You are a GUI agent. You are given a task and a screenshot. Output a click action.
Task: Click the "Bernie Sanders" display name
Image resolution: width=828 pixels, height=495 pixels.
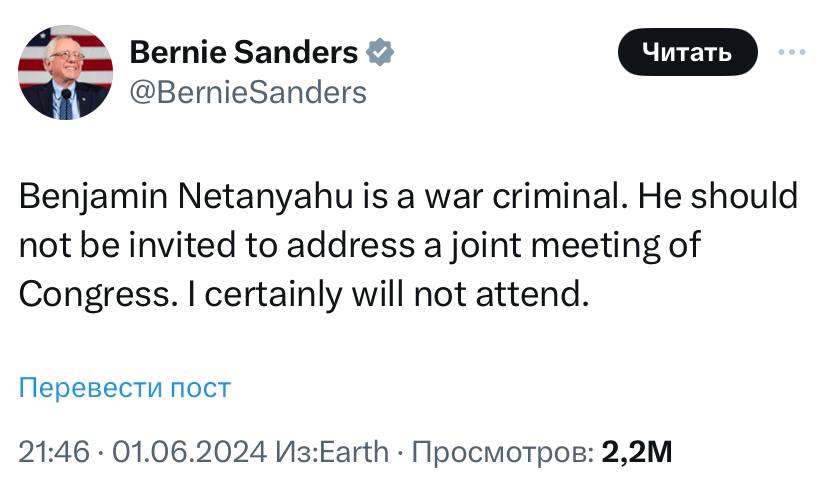pyautogui.click(x=244, y=52)
